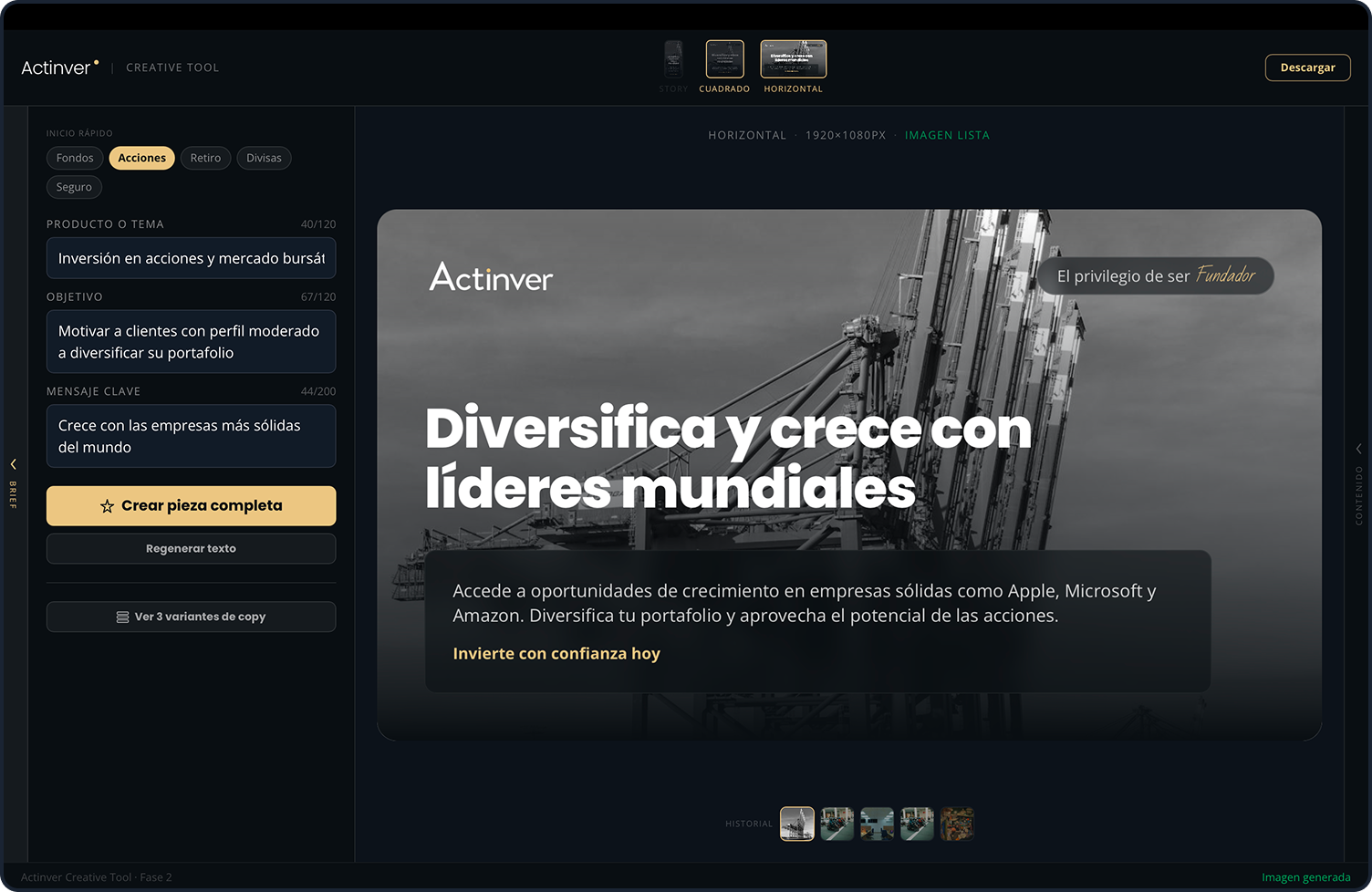
Task: Select the Story format thumbnail
Action: coord(673,59)
